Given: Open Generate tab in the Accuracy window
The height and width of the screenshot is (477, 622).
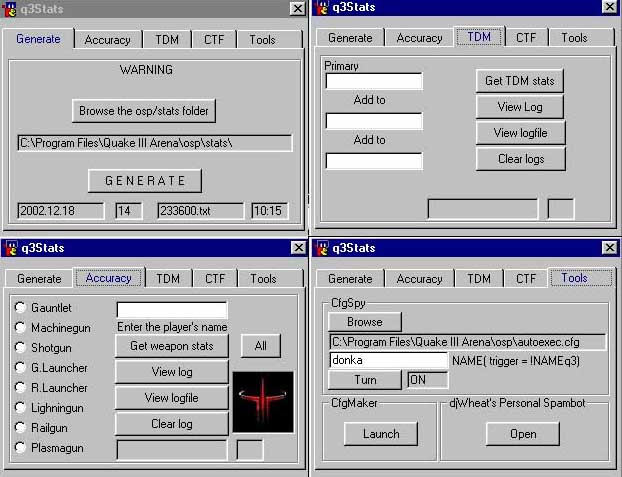Looking at the screenshot, I should pos(39,279).
